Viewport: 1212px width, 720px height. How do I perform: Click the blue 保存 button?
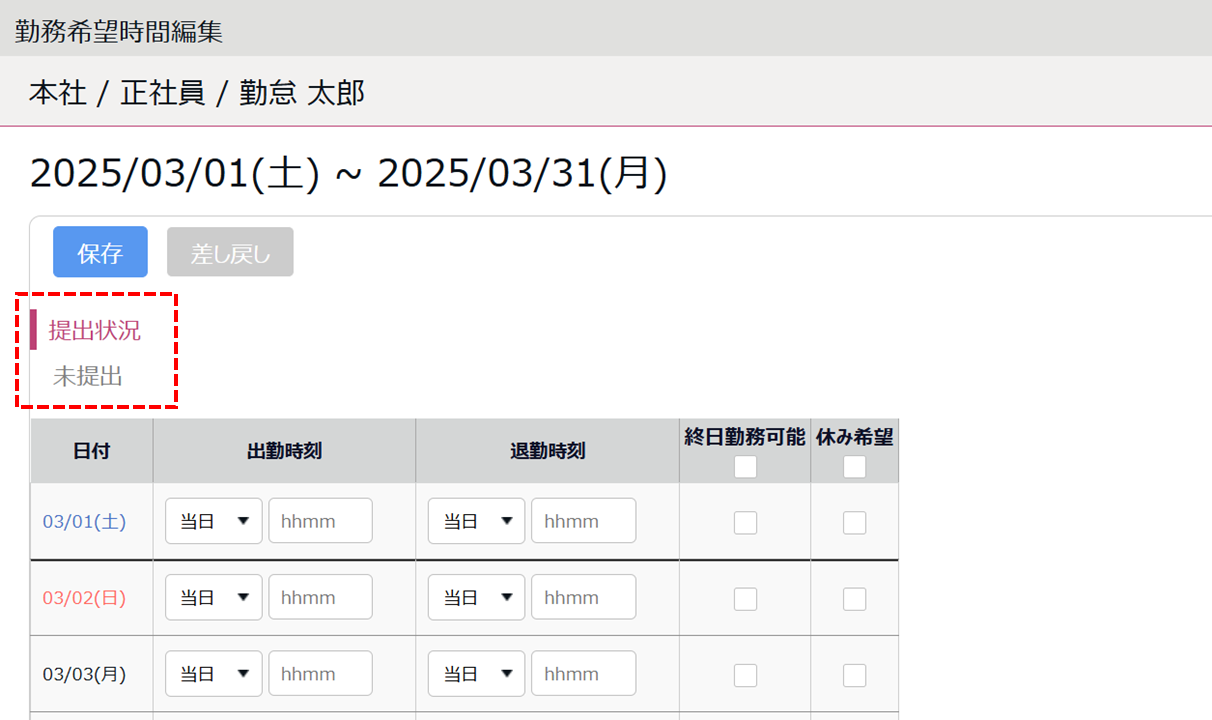[100, 252]
